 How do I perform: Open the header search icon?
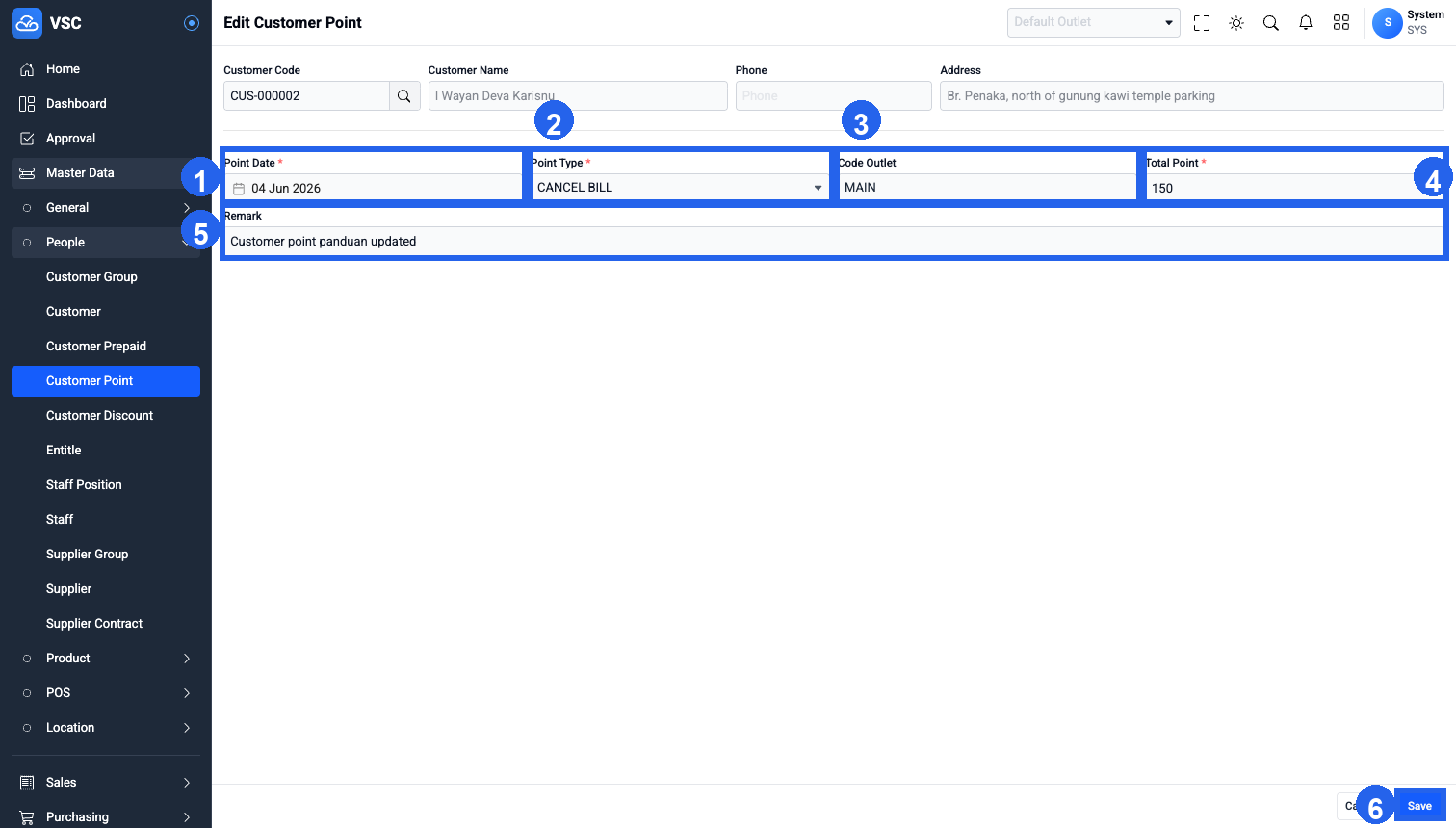(x=1271, y=23)
